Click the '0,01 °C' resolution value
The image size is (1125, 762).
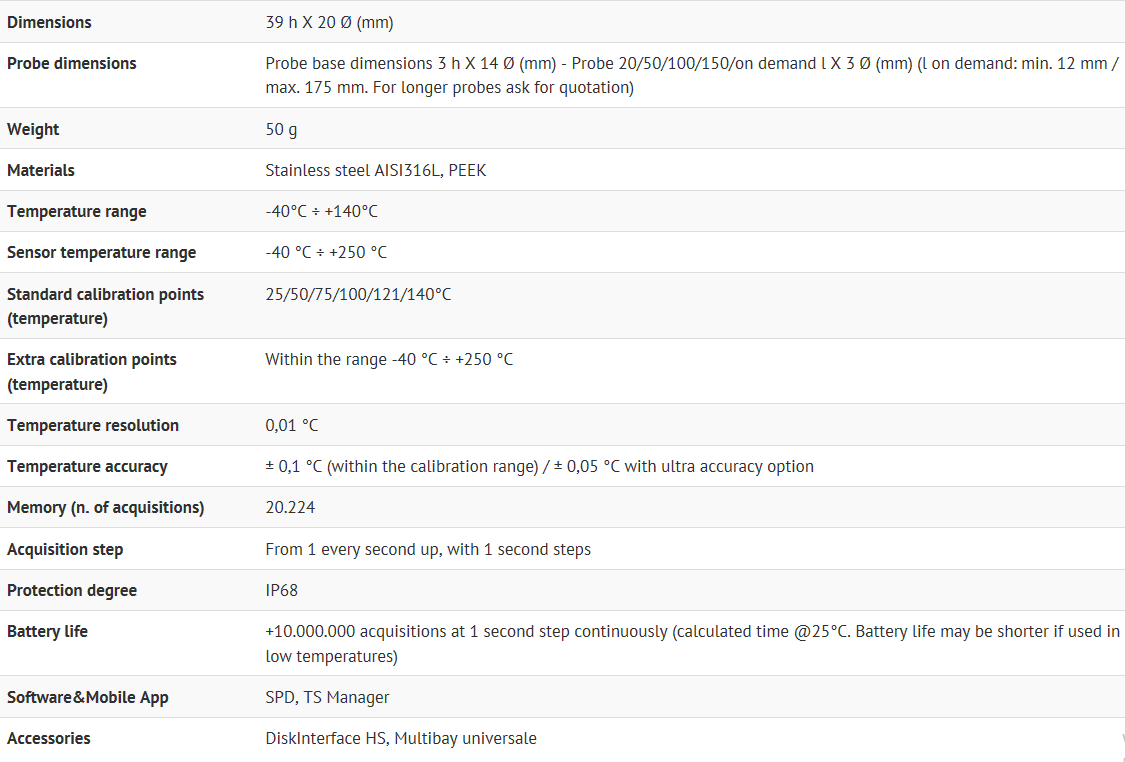coord(292,425)
